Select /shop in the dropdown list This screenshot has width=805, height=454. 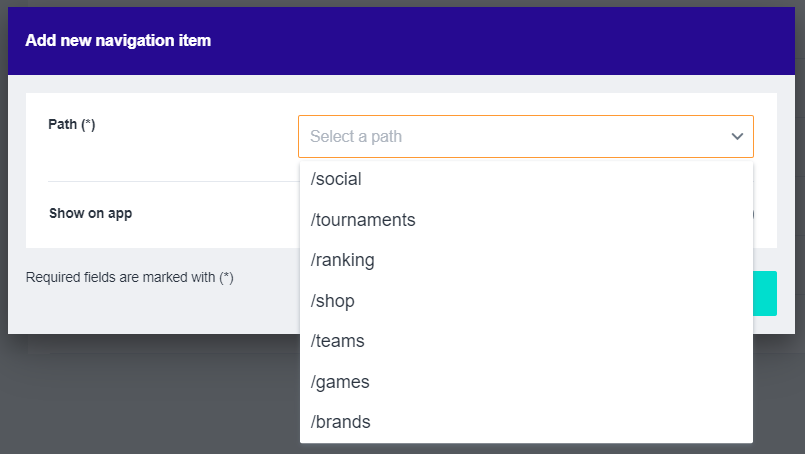click(333, 301)
